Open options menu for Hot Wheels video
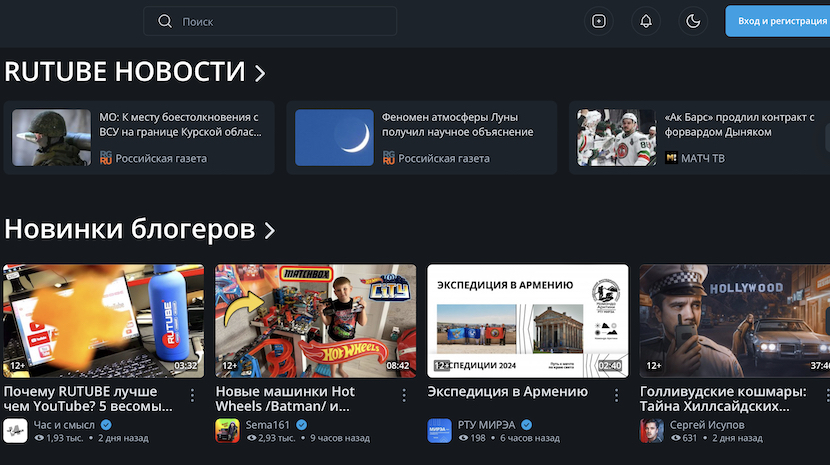This screenshot has width=830, height=465. tap(404, 395)
